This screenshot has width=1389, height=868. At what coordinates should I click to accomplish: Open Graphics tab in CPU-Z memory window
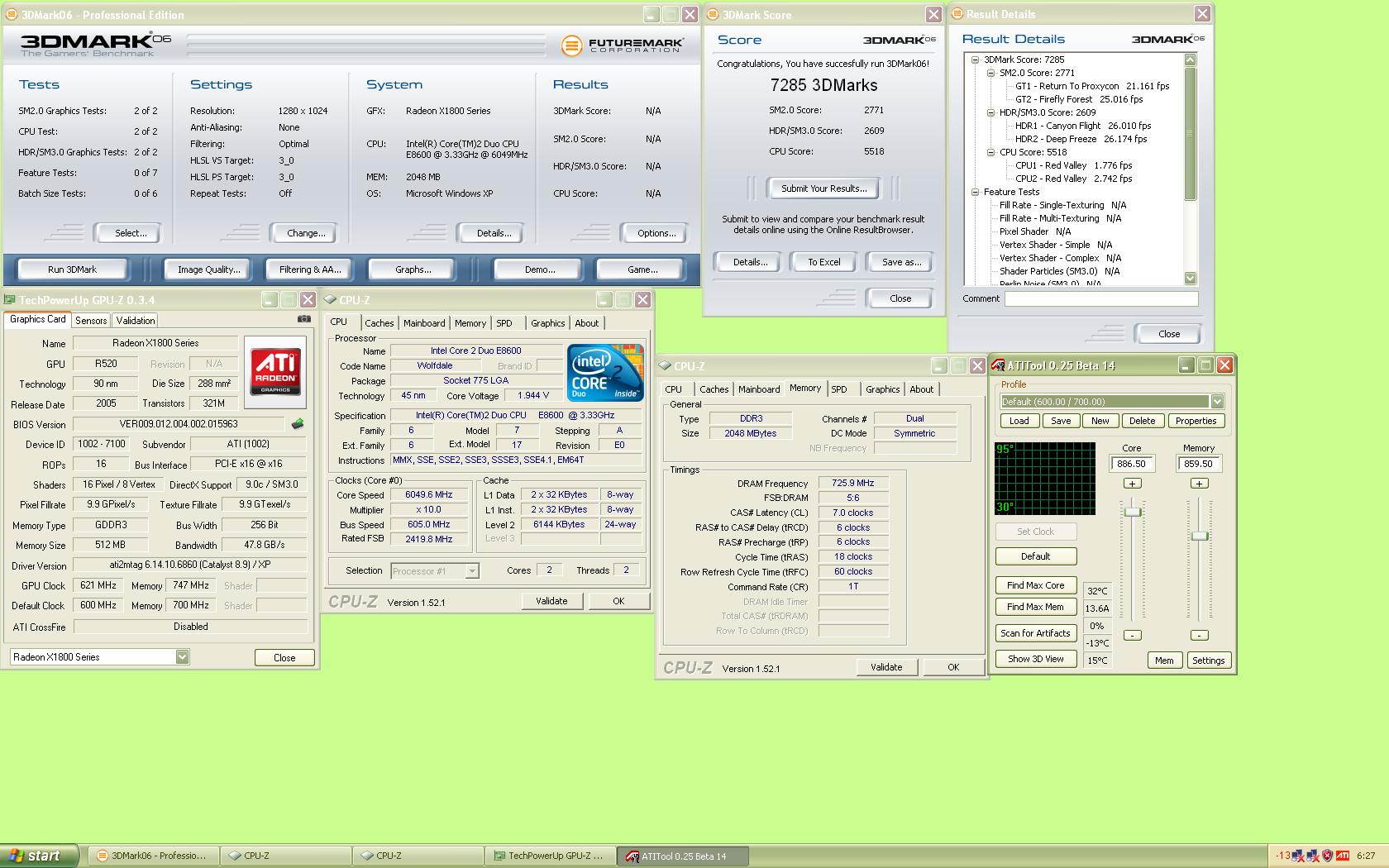pos(882,389)
